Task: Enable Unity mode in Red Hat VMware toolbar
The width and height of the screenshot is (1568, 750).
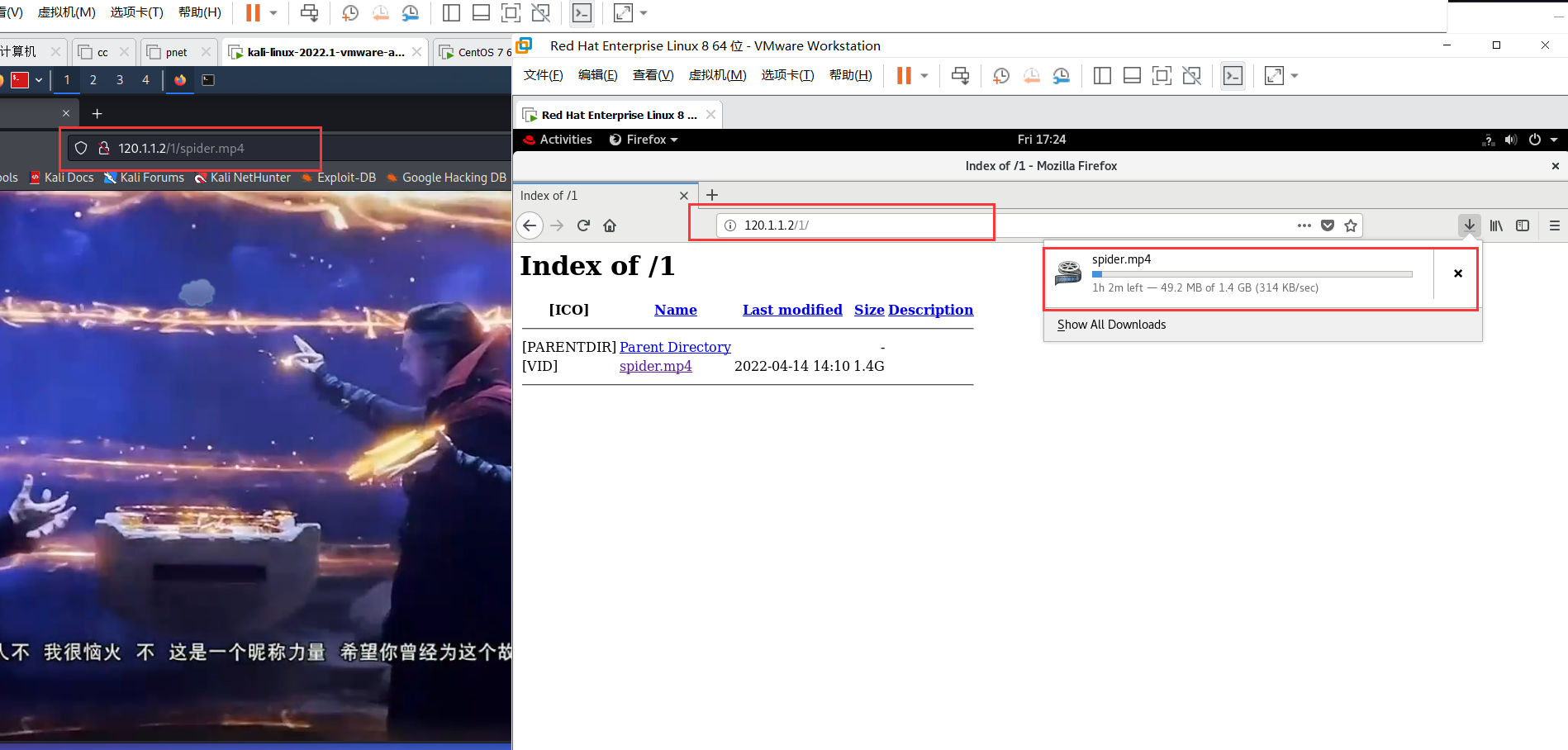Action: point(1191,76)
